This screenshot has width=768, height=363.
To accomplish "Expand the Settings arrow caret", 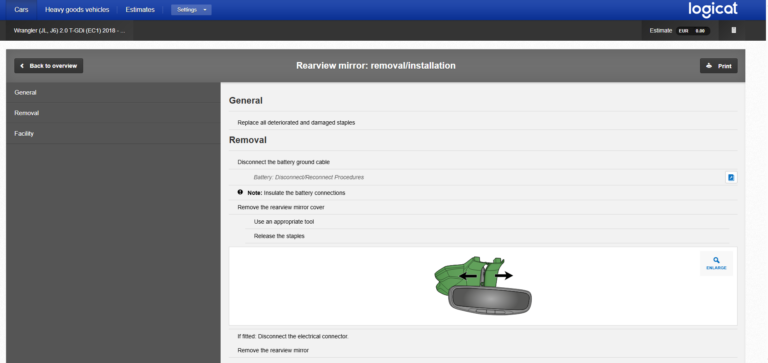I will coord(205,10).
